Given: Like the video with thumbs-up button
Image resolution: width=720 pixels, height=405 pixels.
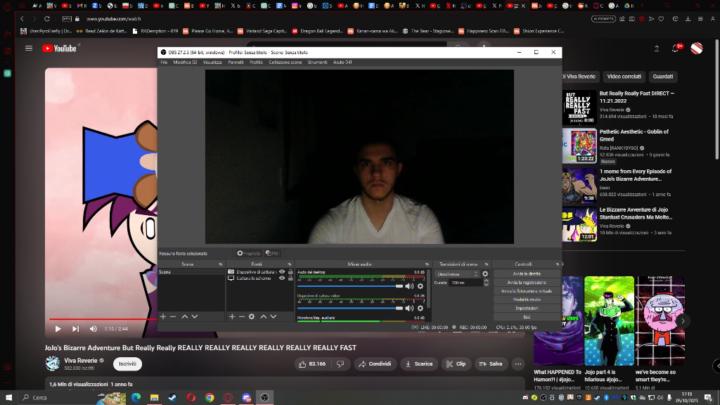Looking at the screenshot, I should [312, 364].
